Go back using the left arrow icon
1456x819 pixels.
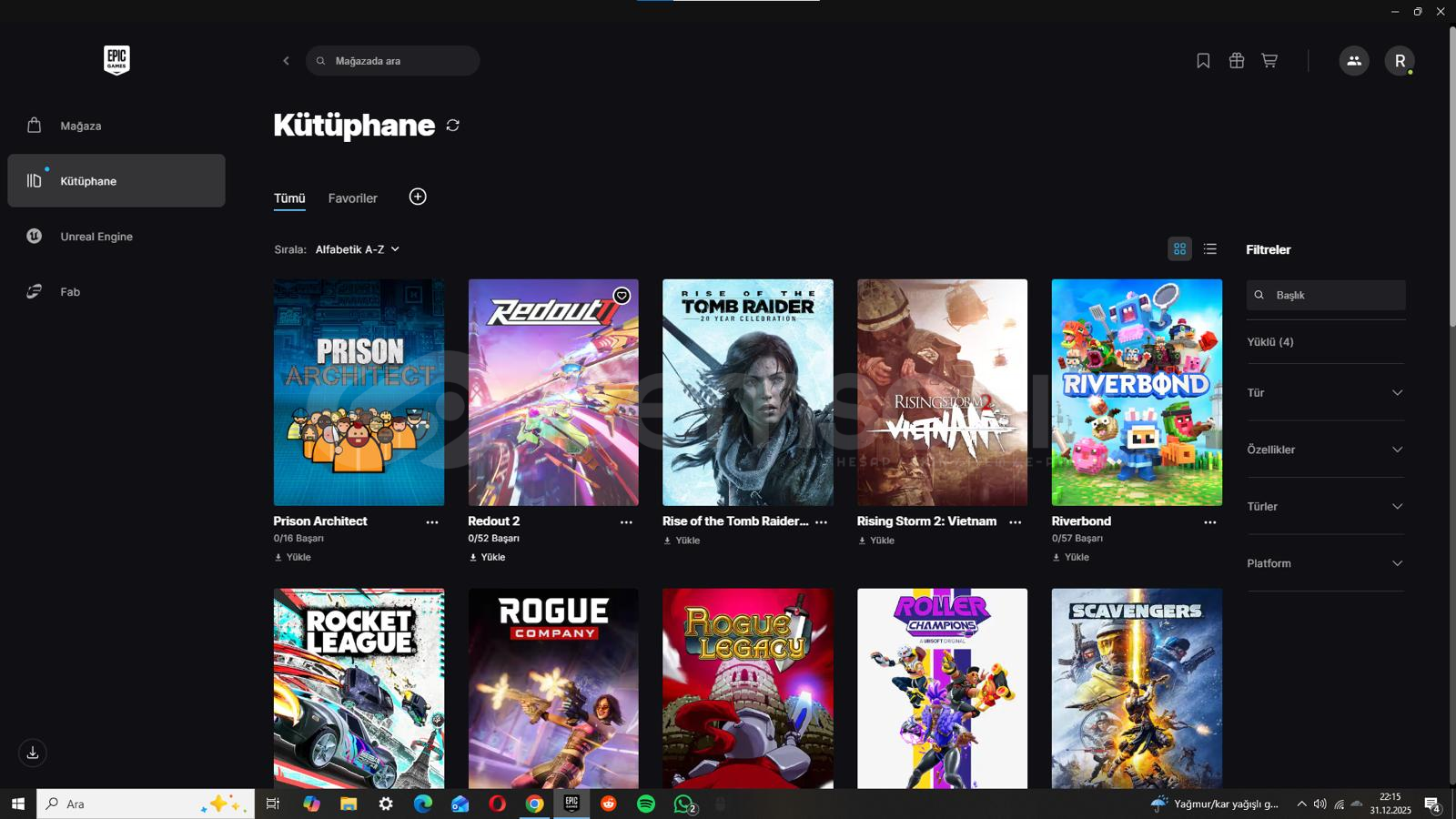click(286, 61)
